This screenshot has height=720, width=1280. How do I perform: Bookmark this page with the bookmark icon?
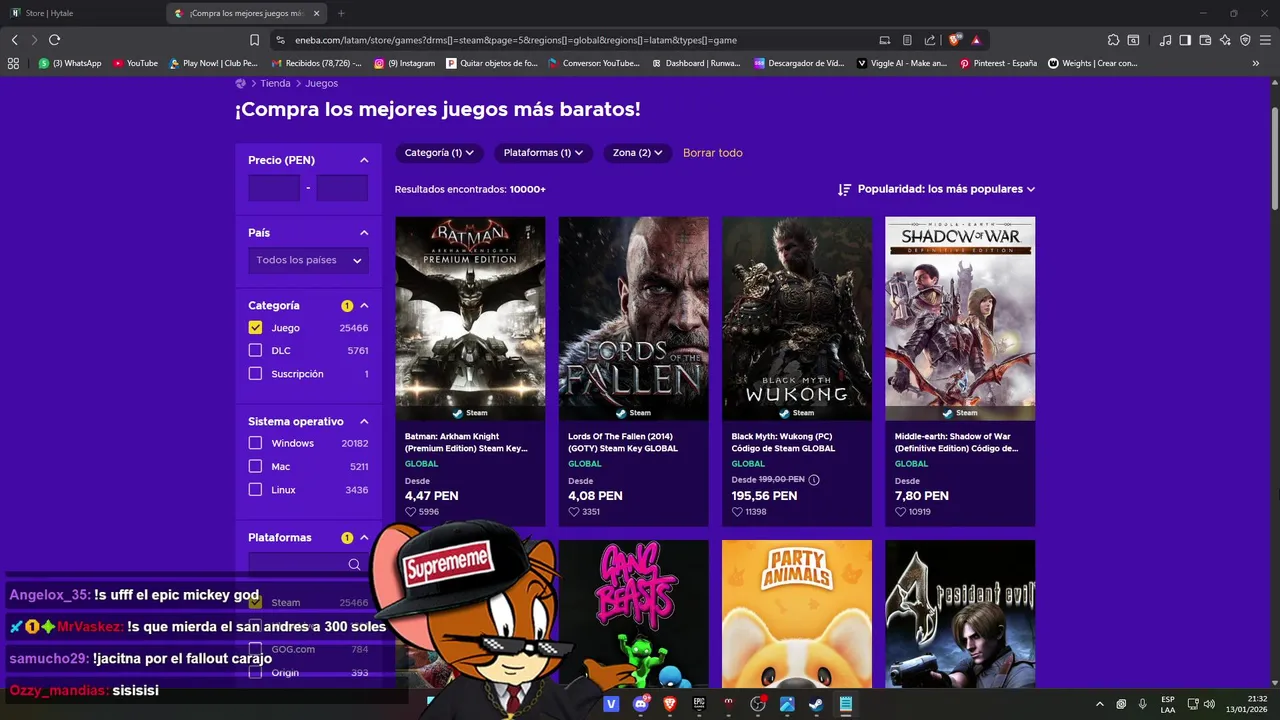click(255, 40)
